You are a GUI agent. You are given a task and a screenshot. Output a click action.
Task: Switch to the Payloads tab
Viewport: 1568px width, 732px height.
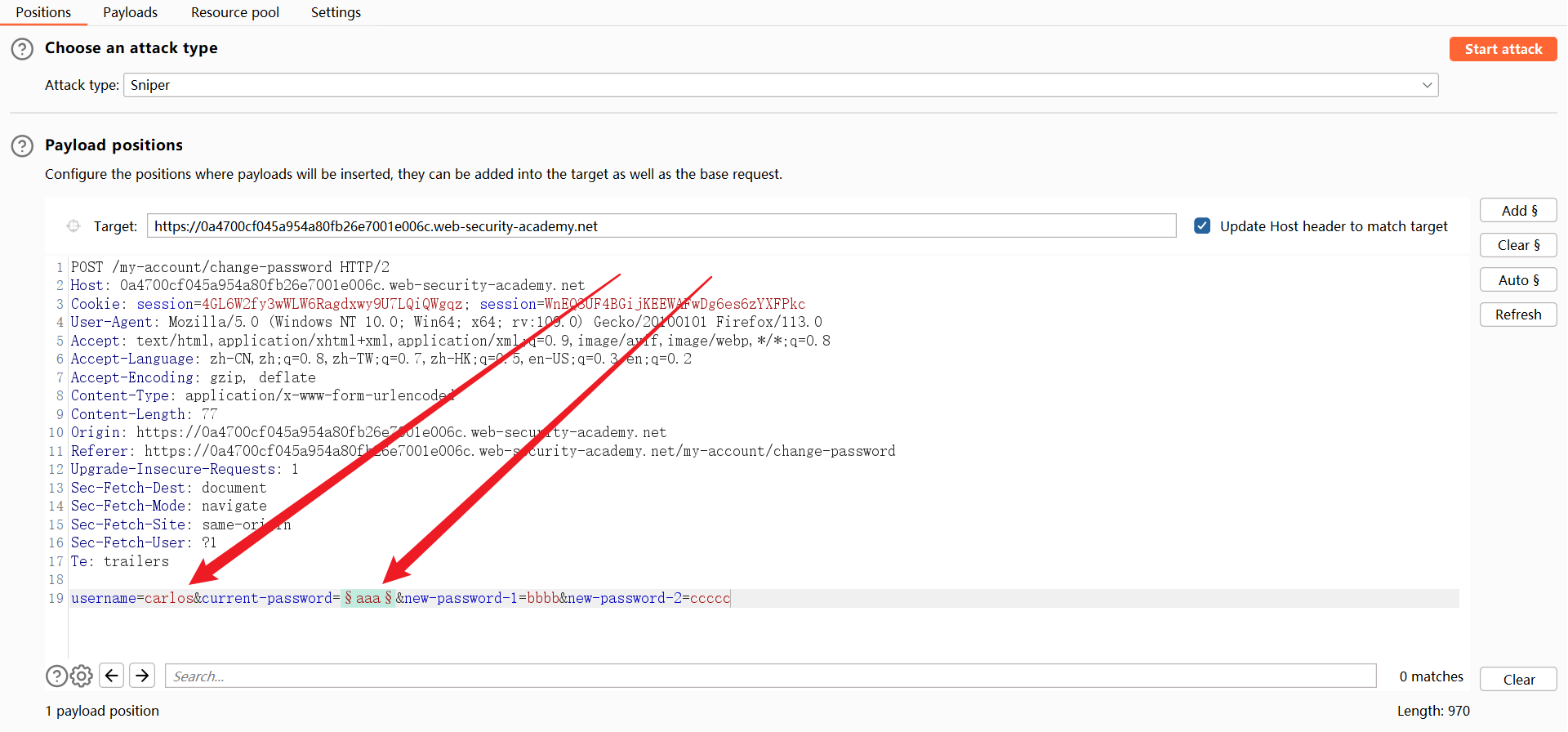[x=130, y=12]
